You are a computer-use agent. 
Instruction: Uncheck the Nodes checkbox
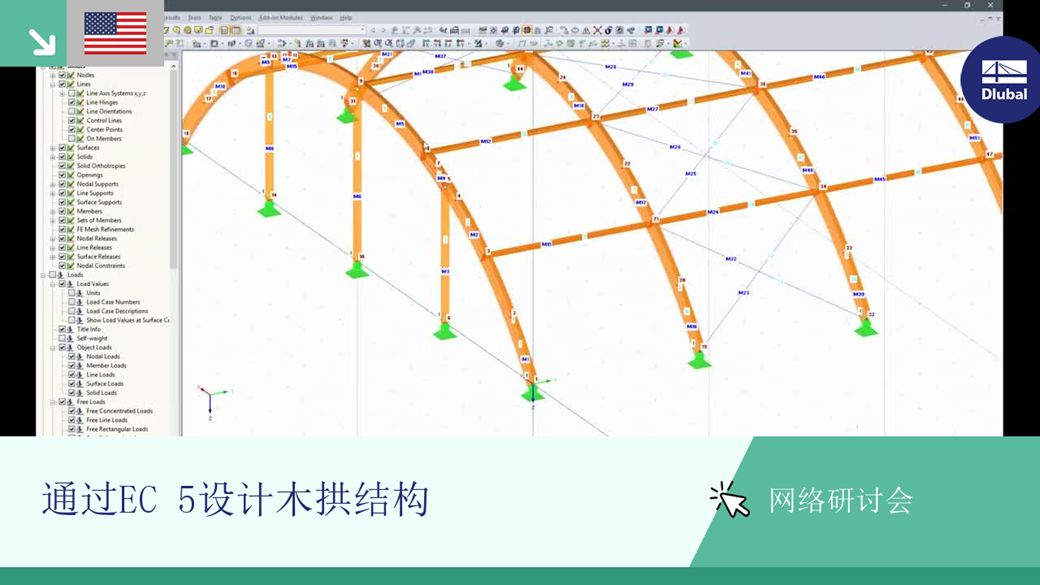62,75
